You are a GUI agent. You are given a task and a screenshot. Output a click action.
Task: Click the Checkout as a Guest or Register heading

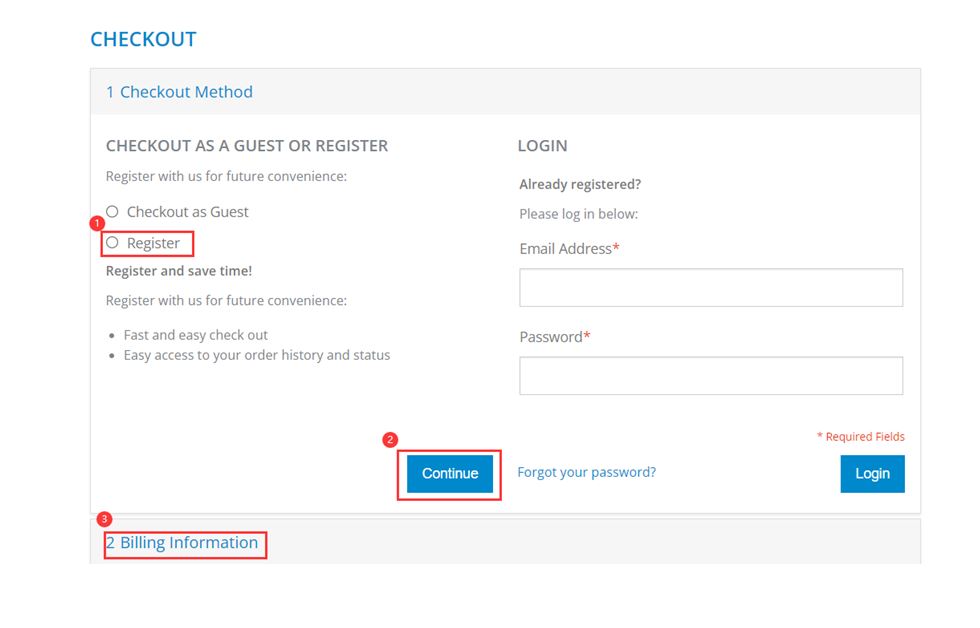click(247, 146)
